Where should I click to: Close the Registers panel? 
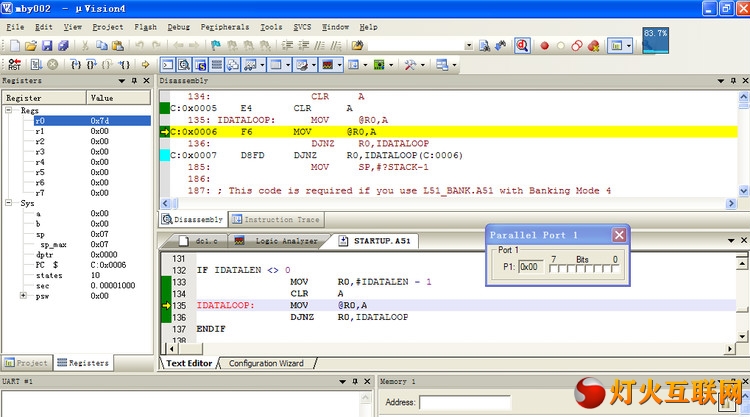pos(146,81)
